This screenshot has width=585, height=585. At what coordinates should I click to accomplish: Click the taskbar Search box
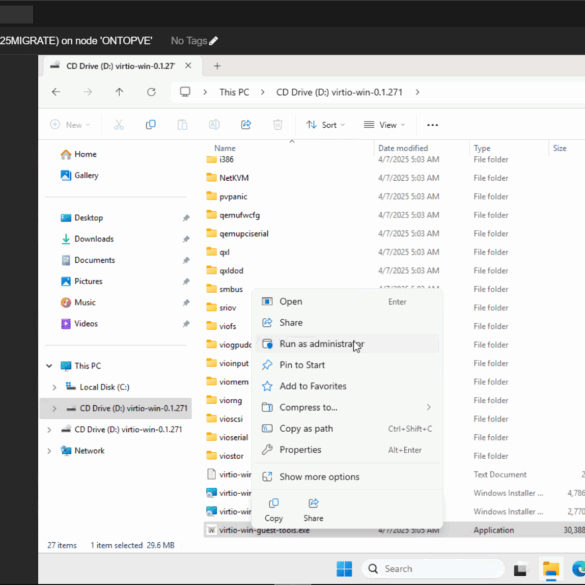tap(433, 569)
